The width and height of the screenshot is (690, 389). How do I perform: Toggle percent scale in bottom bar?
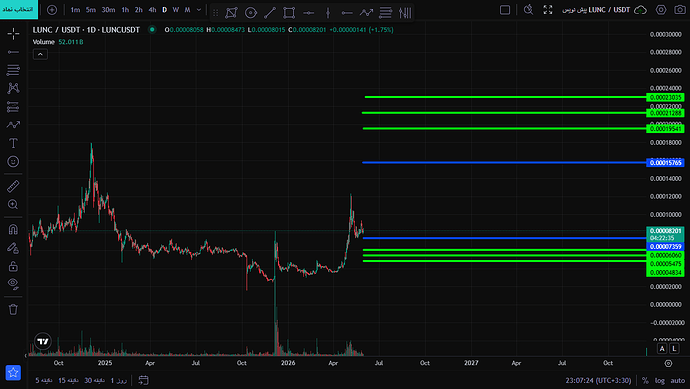[645, 380]
